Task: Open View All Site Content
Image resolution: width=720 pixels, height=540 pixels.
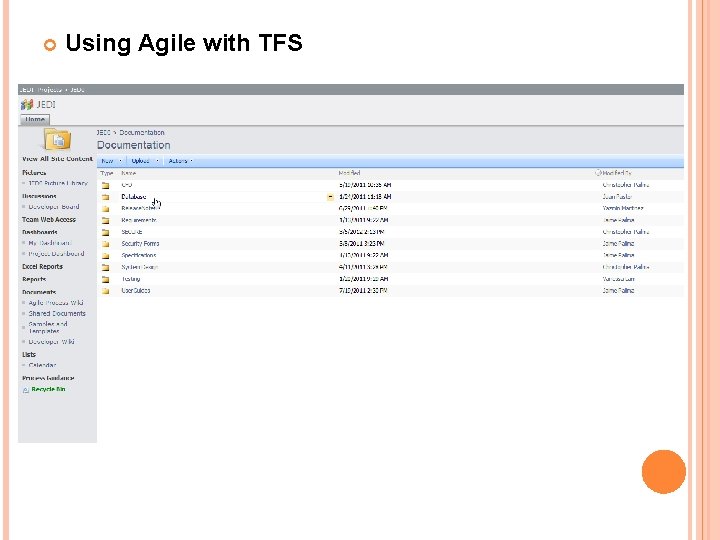Action: (x=57, y=159)
